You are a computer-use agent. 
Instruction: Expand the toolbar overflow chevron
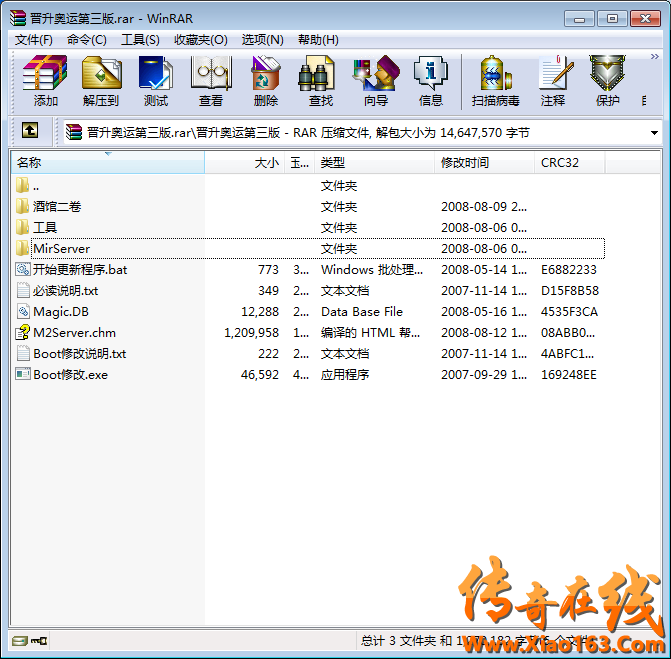tap(654, 56)
